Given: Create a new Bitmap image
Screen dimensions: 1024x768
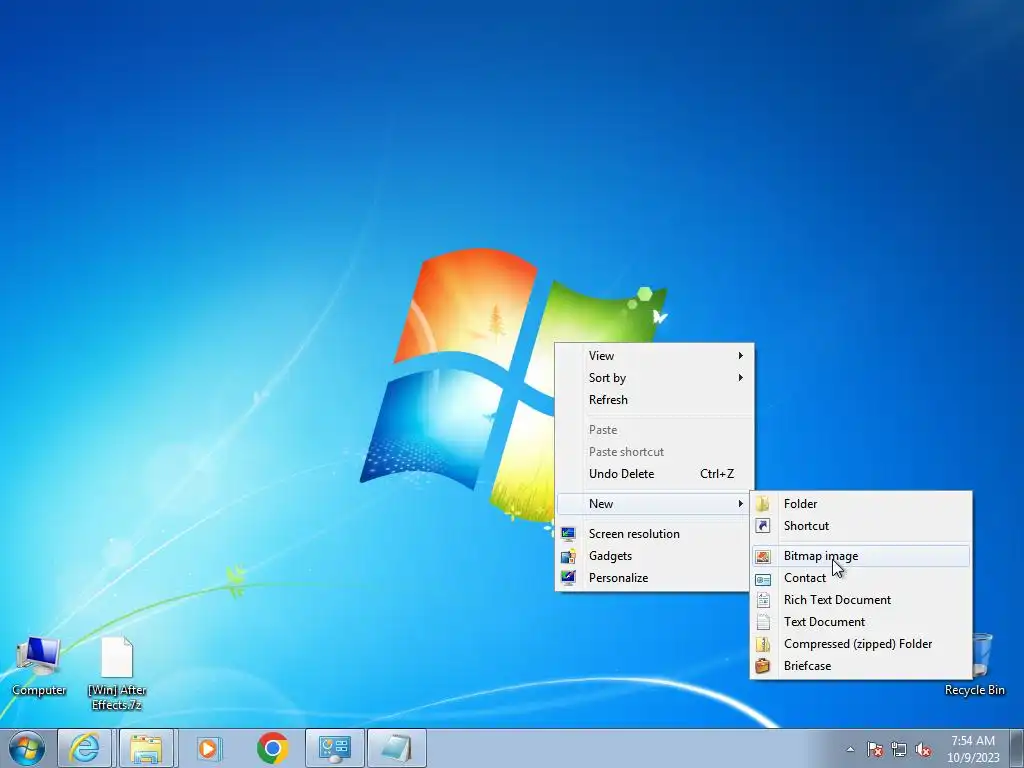Looking at the screenshot, I should pyautogui.click(x=861, y=556).
